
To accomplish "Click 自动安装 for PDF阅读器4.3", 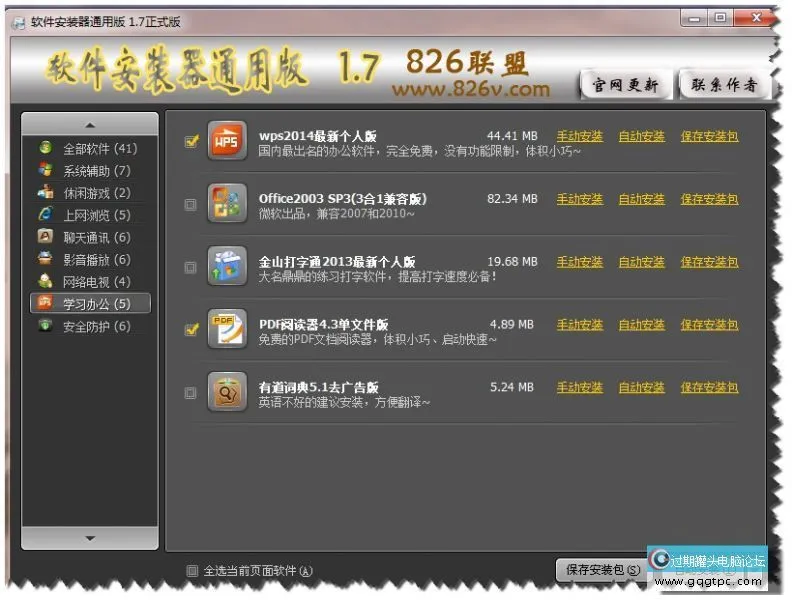I will tap(641, 325).
